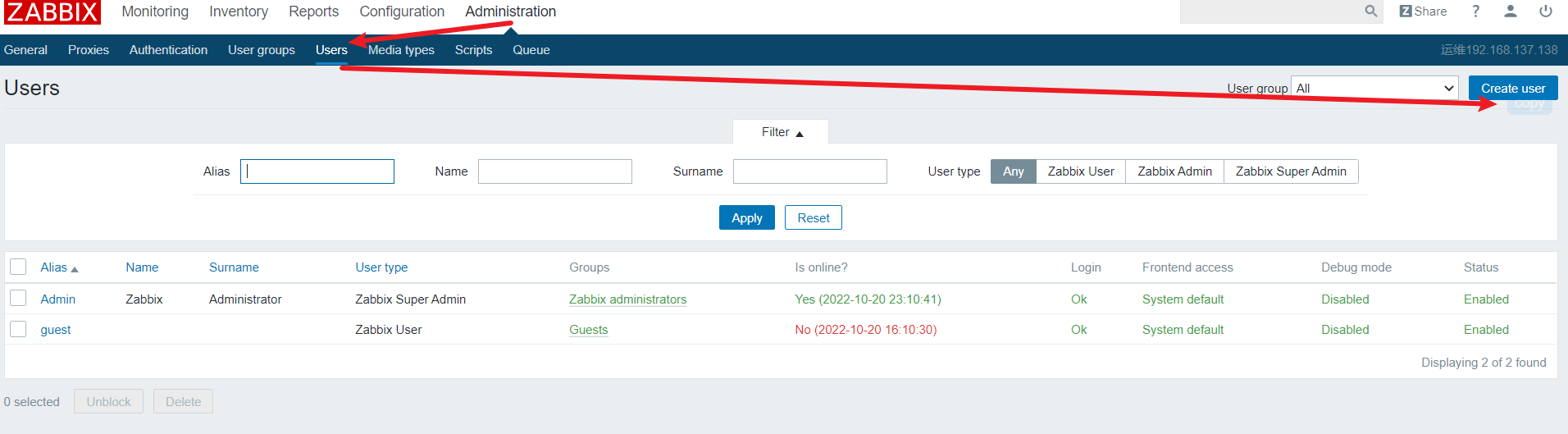1568x434 pixels.
Task: Focus the Name filter input field
Action: 555,171
